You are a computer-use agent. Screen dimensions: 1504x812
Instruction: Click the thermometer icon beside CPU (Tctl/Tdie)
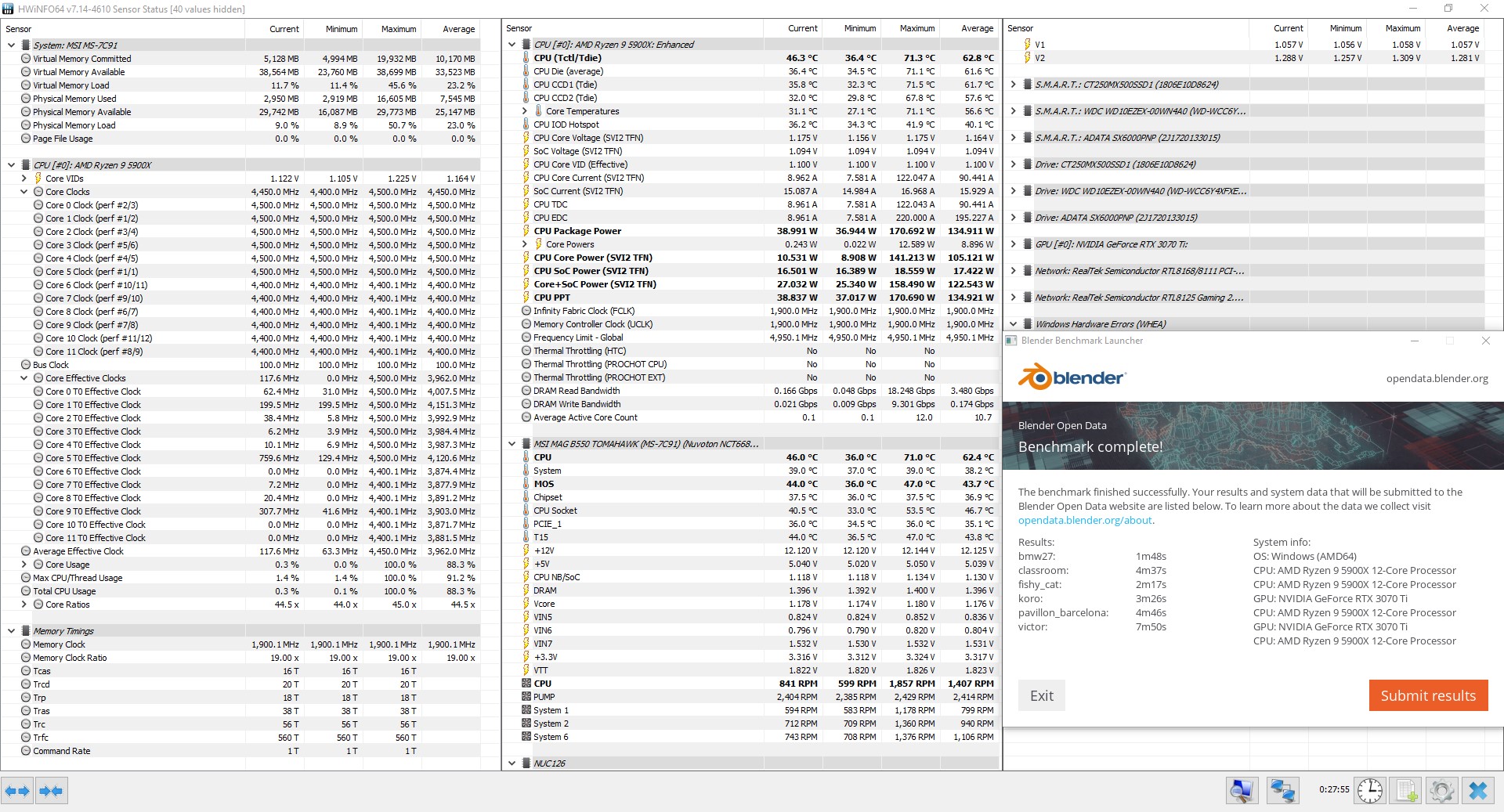pos(526,58)
